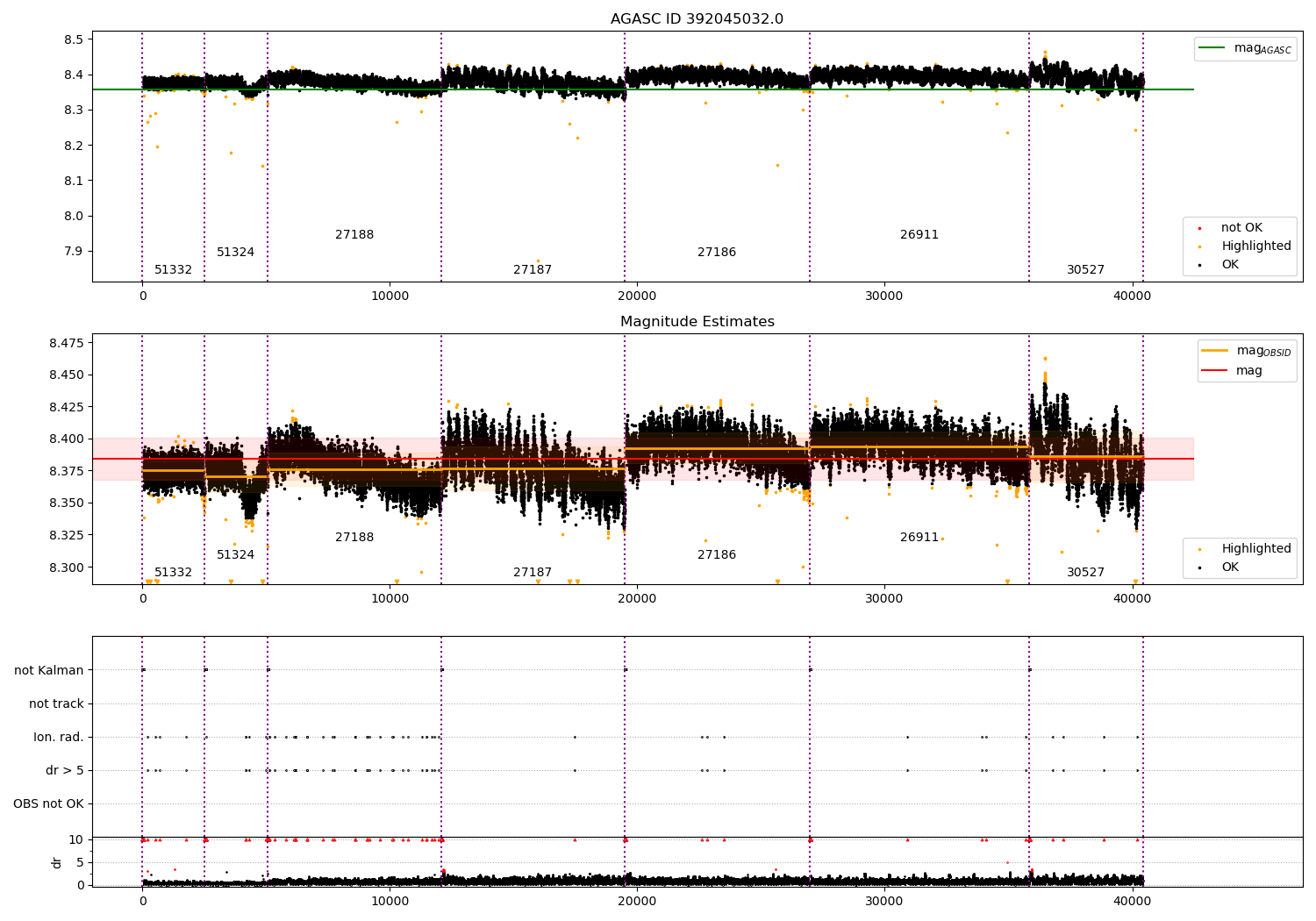Click the 'dr > 5' axis label
Image resolution: width=1316 pixels, height=921 pixels.
pos(65,770)
